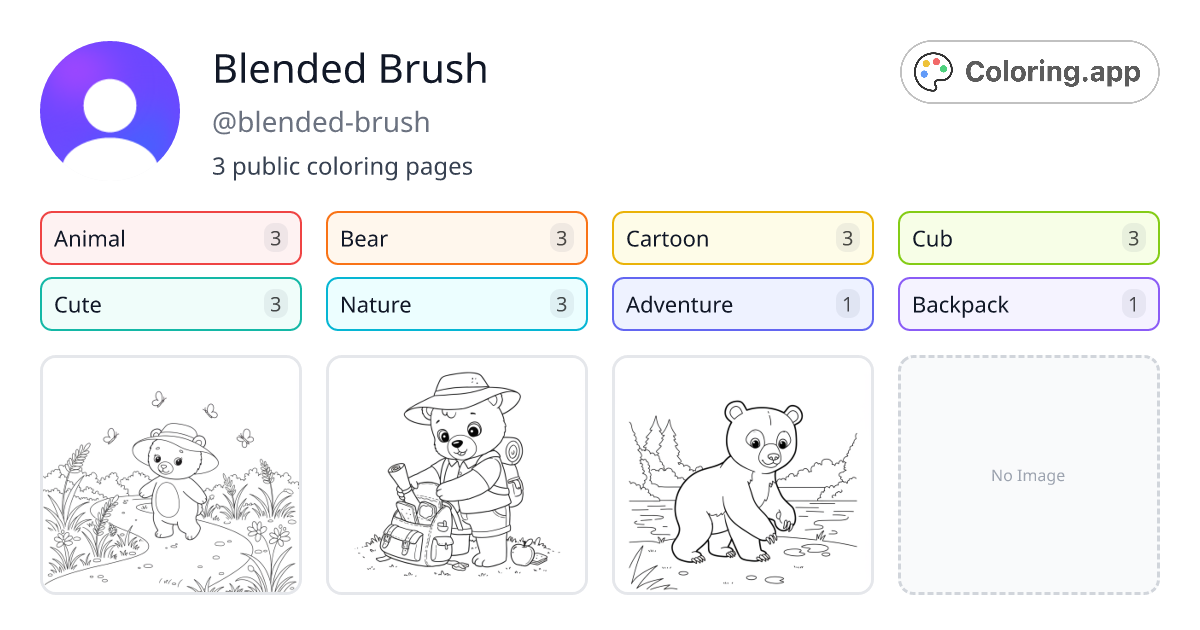Image resolution: width=1200 pixels, height=630 pixels.
Task: Click the count badge on the Bear tag
Action: (562, 238)
